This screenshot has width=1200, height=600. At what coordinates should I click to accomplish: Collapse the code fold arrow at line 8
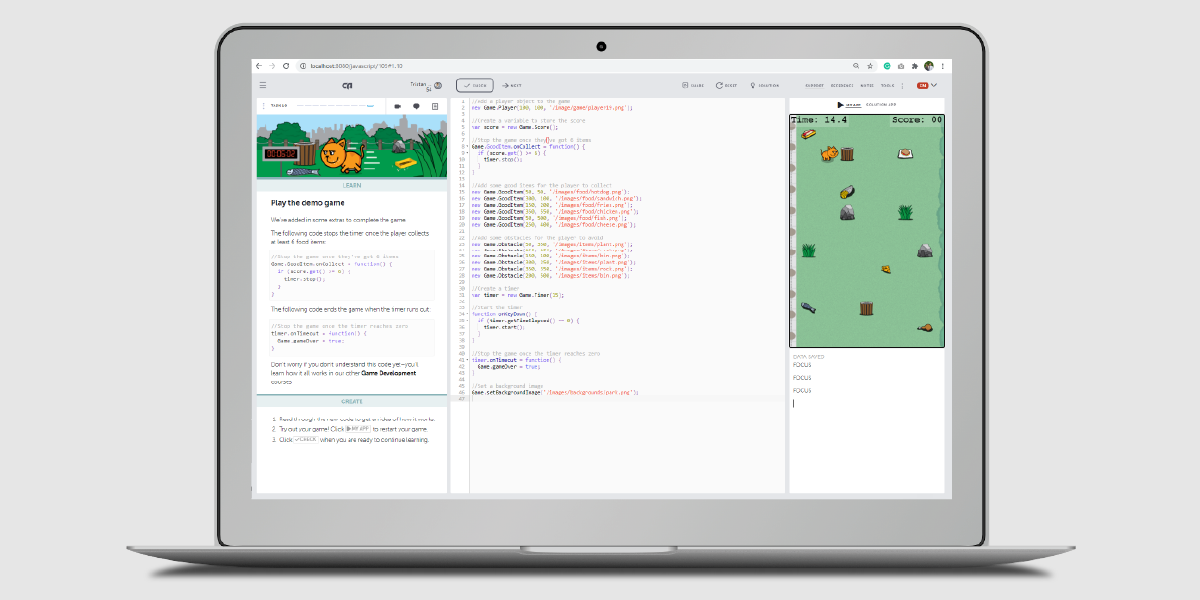pyautogui.click(x=468, y=146)
